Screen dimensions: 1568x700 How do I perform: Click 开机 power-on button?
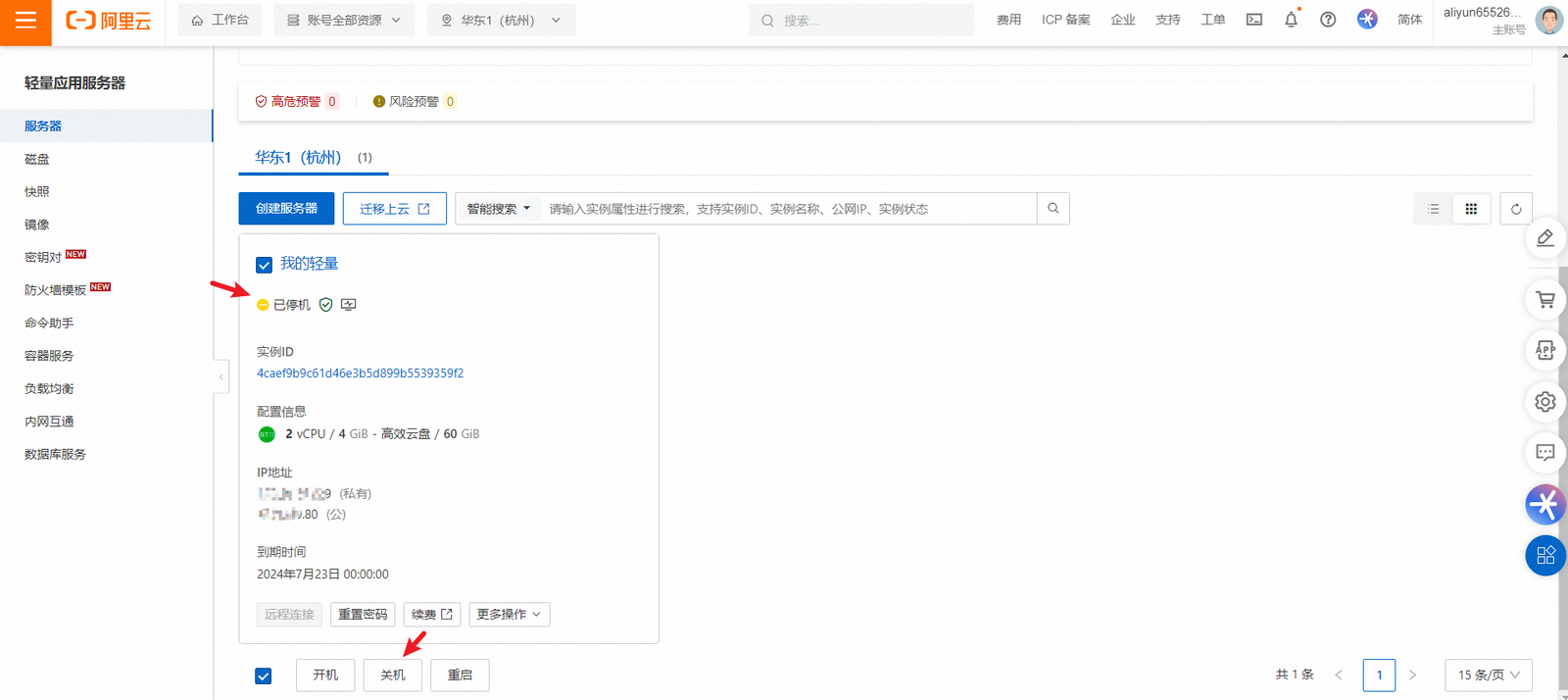tap(325, 675)
